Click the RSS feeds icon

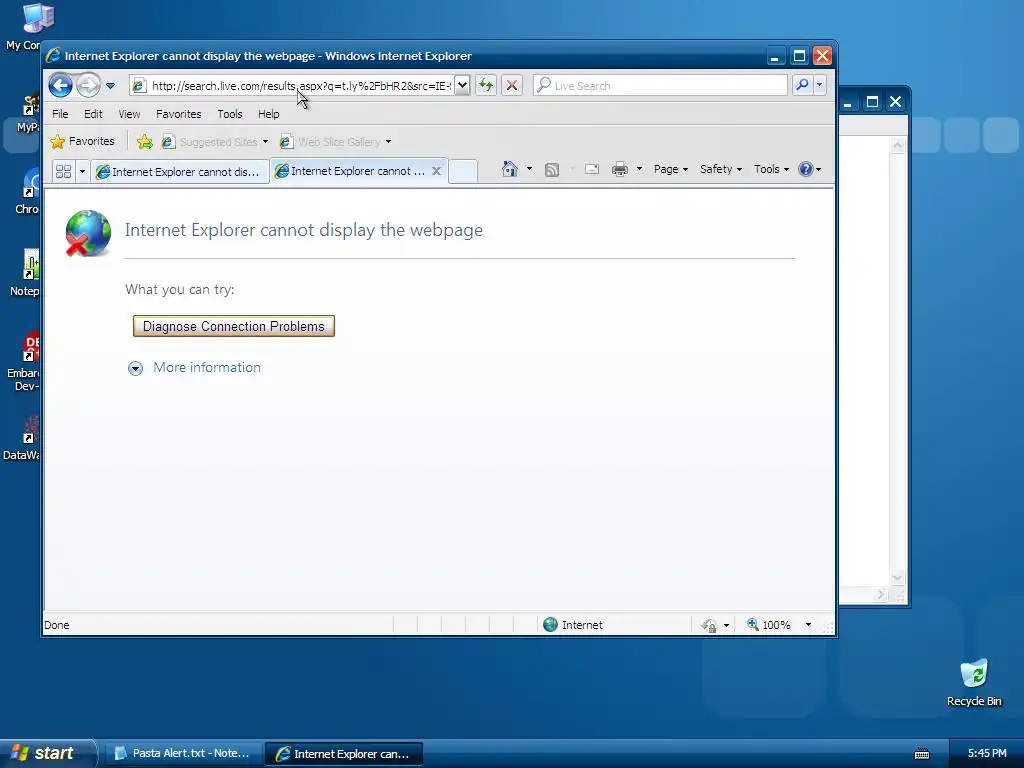pos(552,170)
